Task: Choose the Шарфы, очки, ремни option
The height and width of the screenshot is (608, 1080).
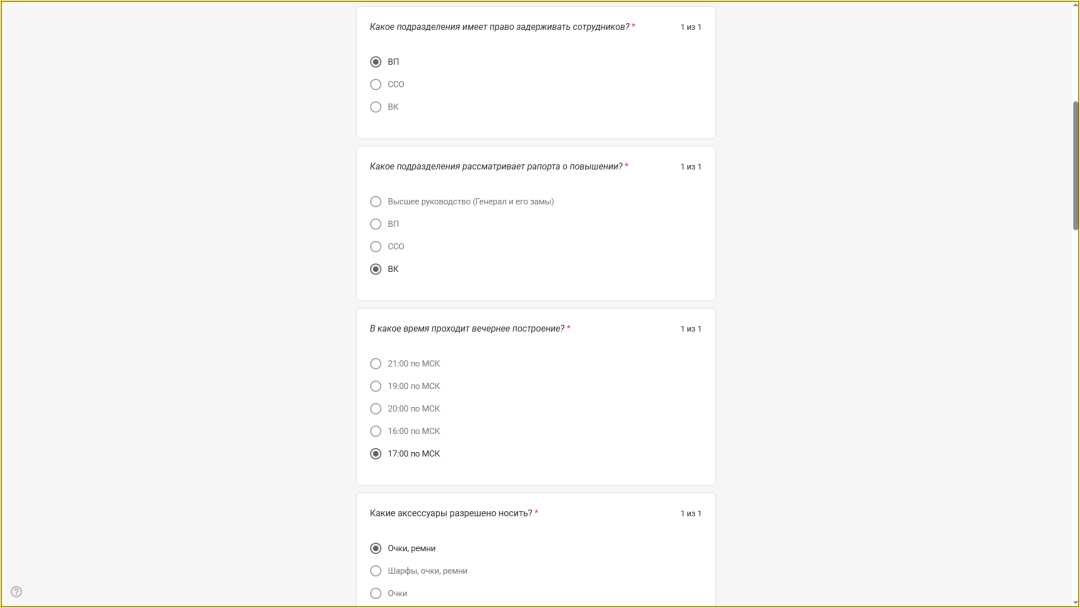Action: [x=376, y=571]
